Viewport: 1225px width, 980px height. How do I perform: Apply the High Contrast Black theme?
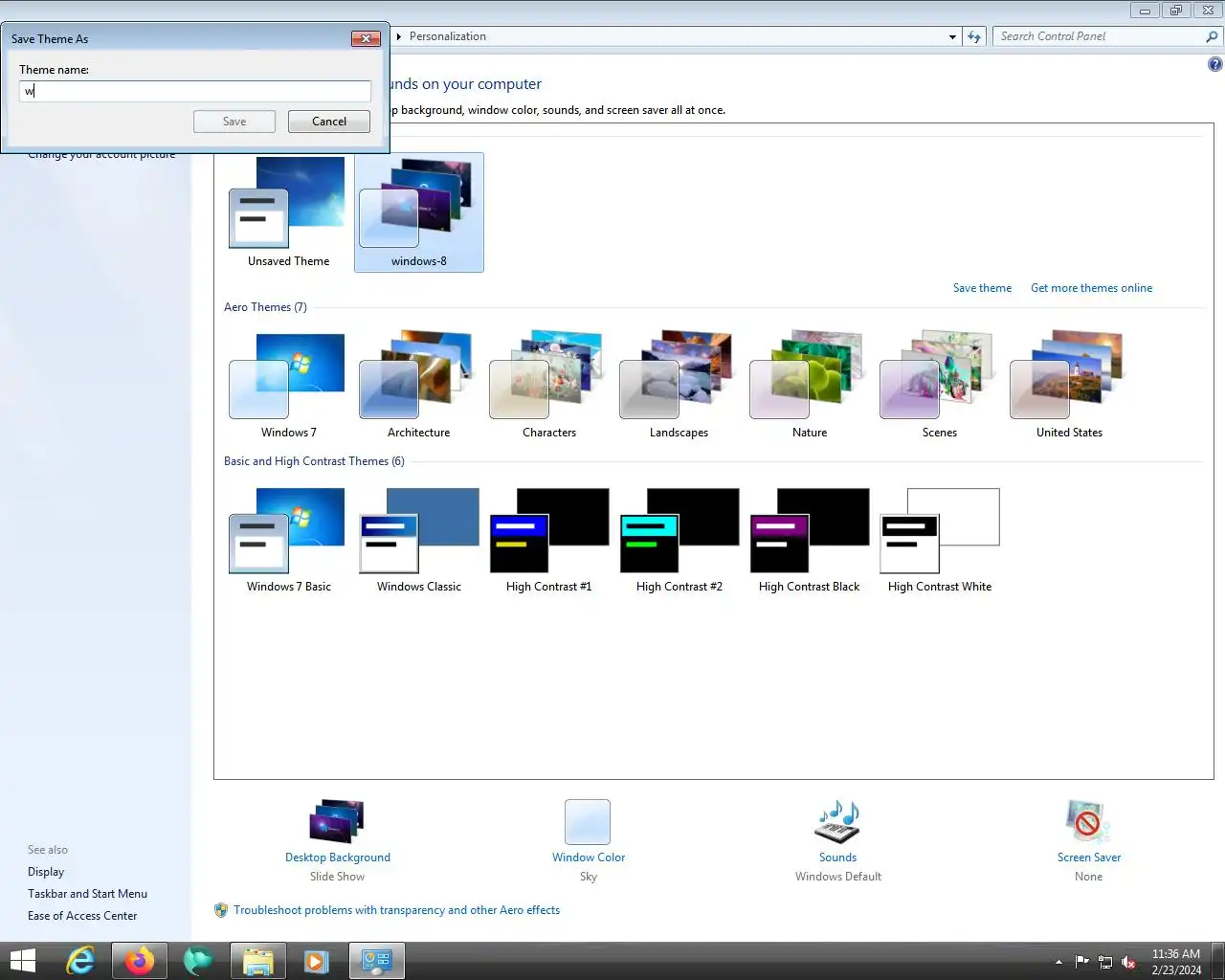click(x=809, y=539)
